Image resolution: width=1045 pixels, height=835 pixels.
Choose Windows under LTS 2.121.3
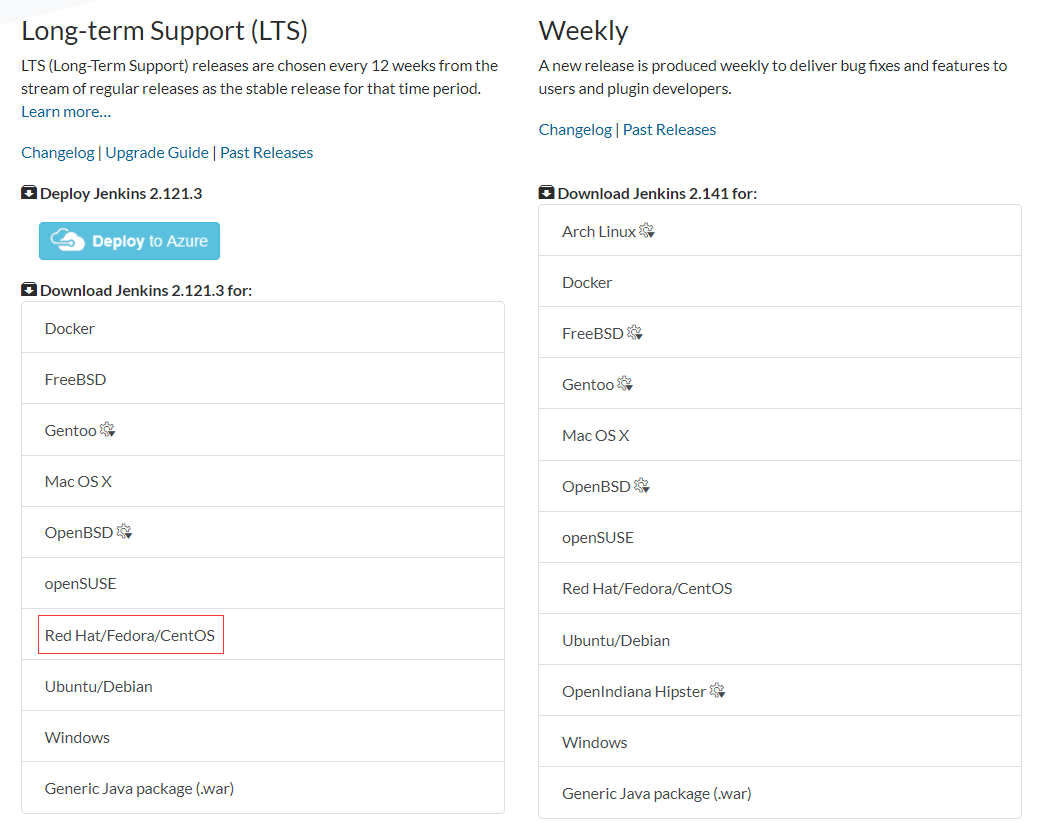pyautogui.click(x=263, y=737)
